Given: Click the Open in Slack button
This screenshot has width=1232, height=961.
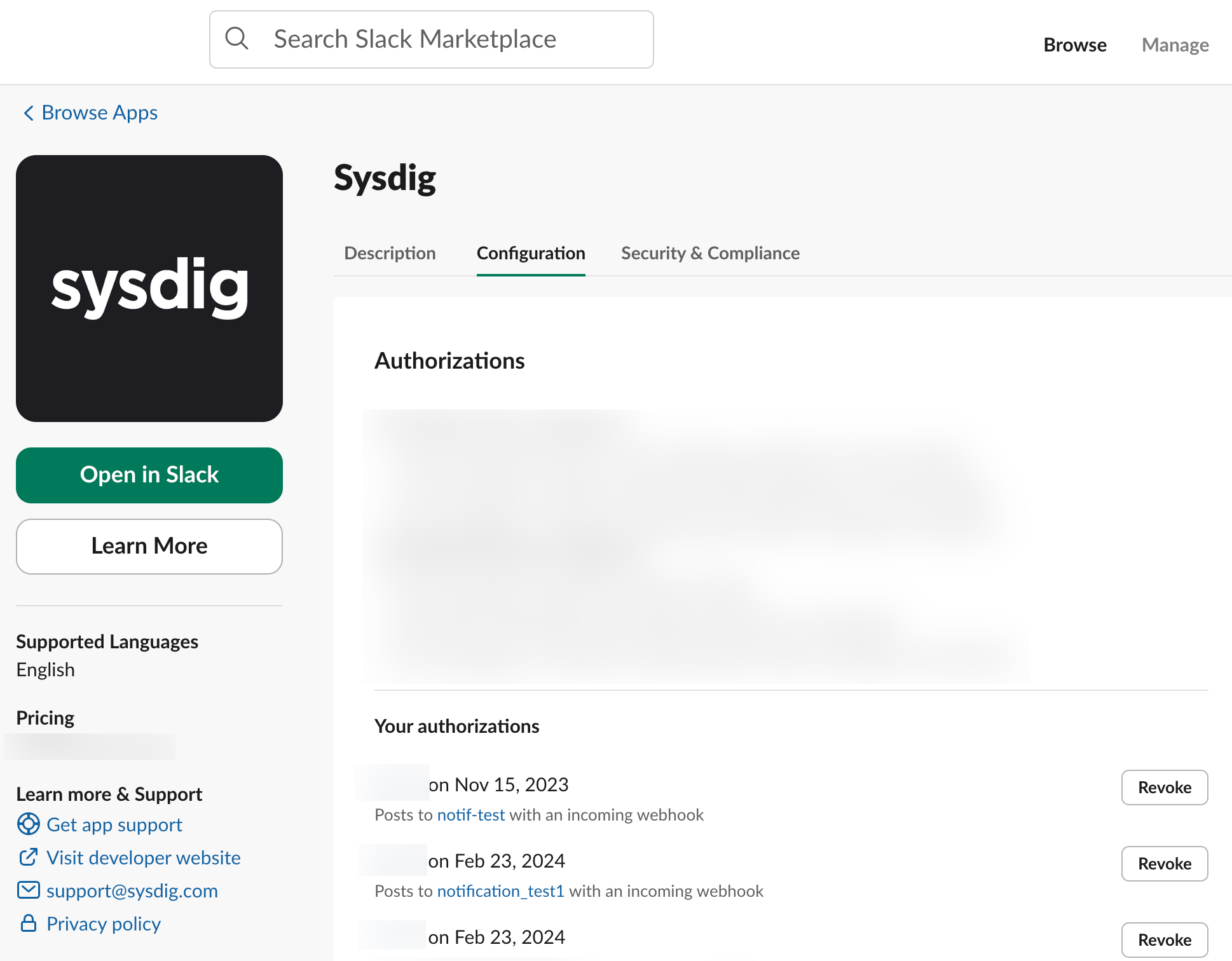Looking at the screenshot, I should click(x=149, y=475).
